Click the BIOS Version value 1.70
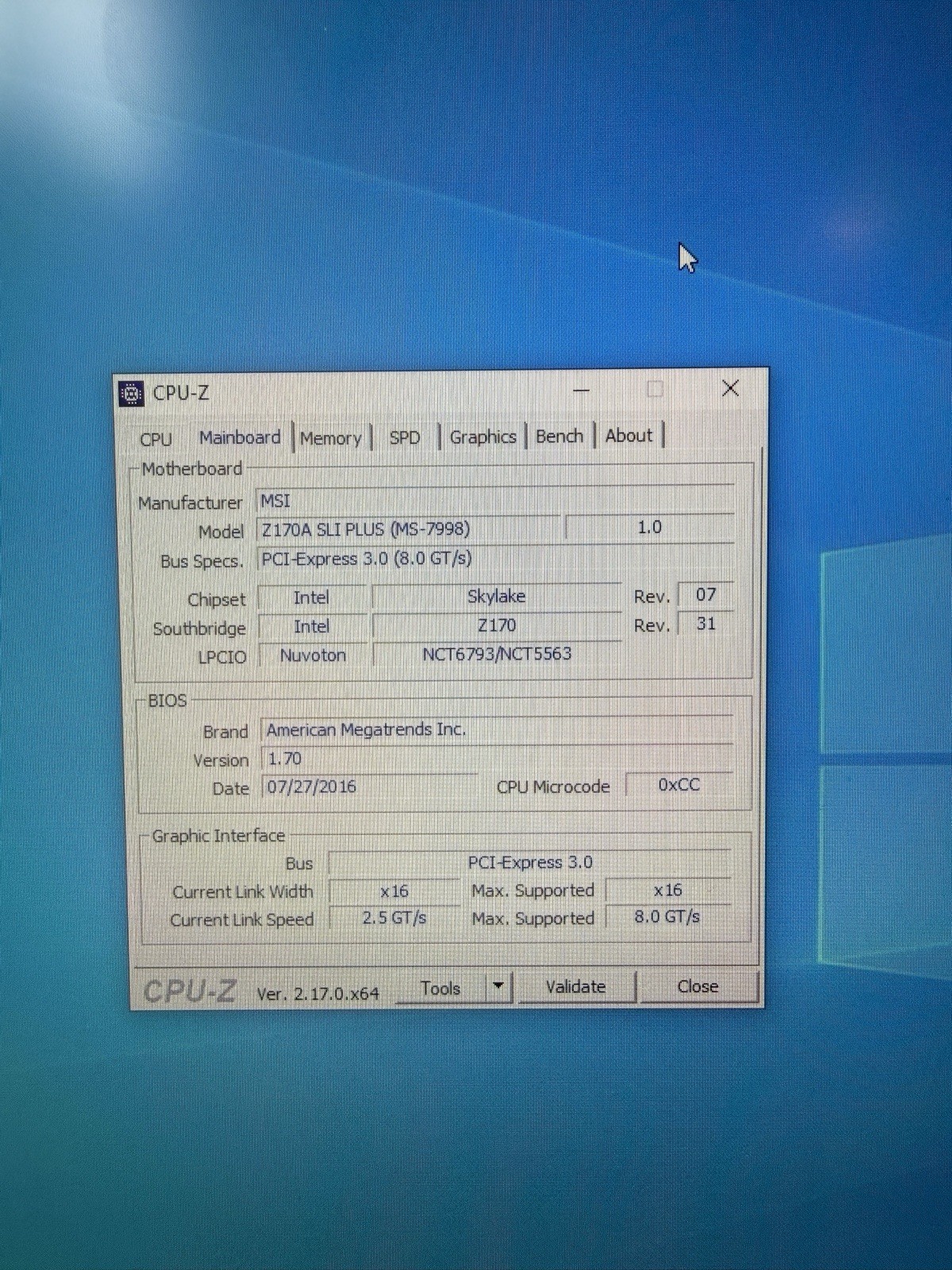Image resolution: width=952 pixels, height=1270 pixels. coord(497,758)
